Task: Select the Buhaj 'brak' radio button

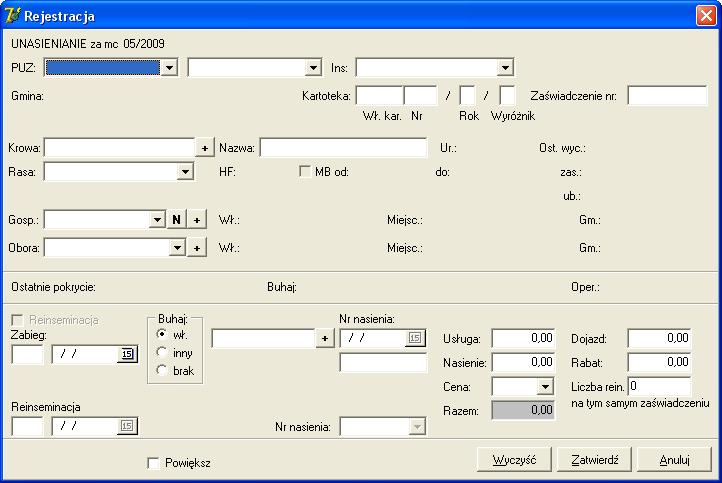Action: (162, 370)
